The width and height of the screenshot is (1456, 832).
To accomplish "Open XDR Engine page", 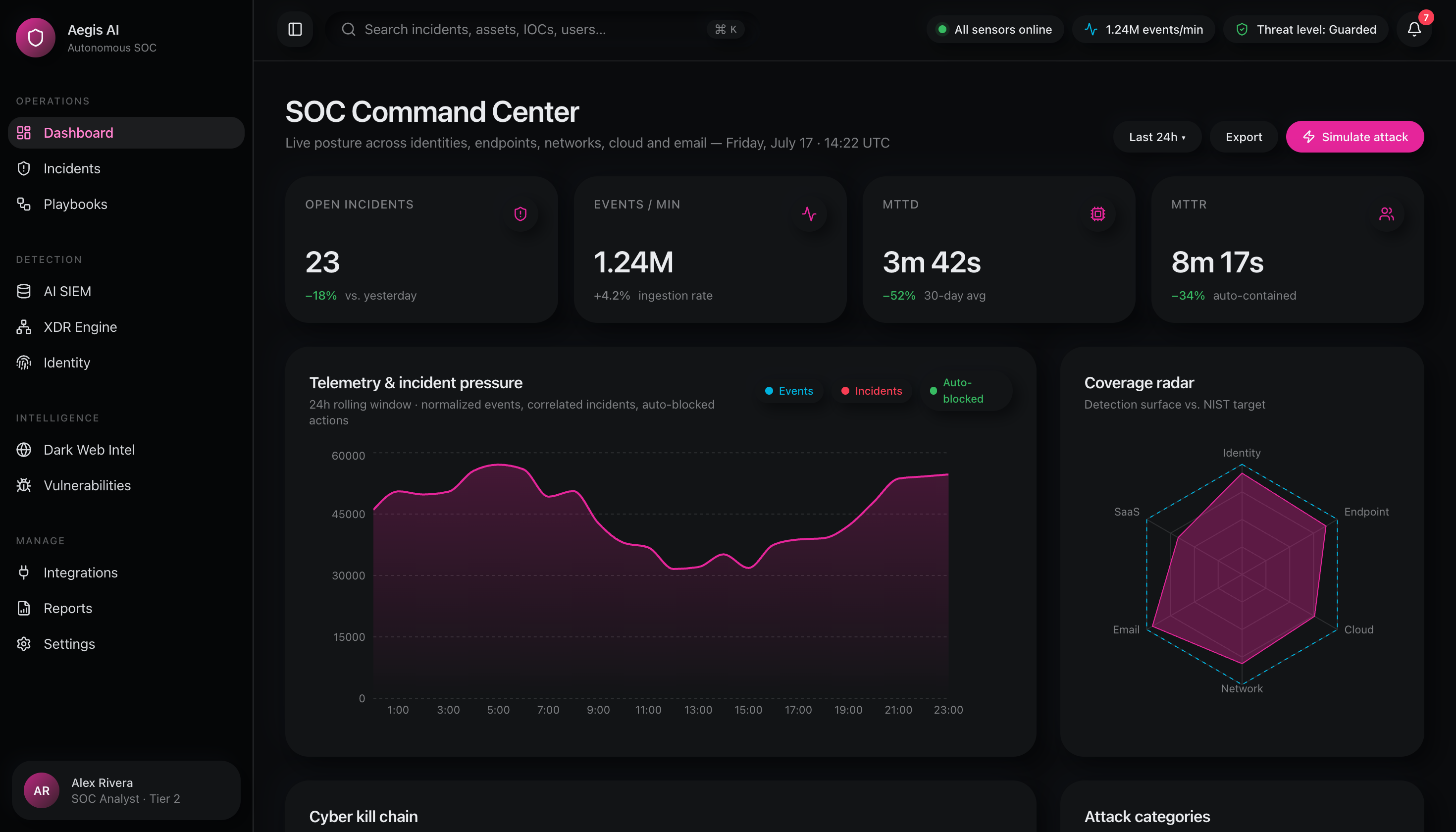I will (x=126, y=327).
